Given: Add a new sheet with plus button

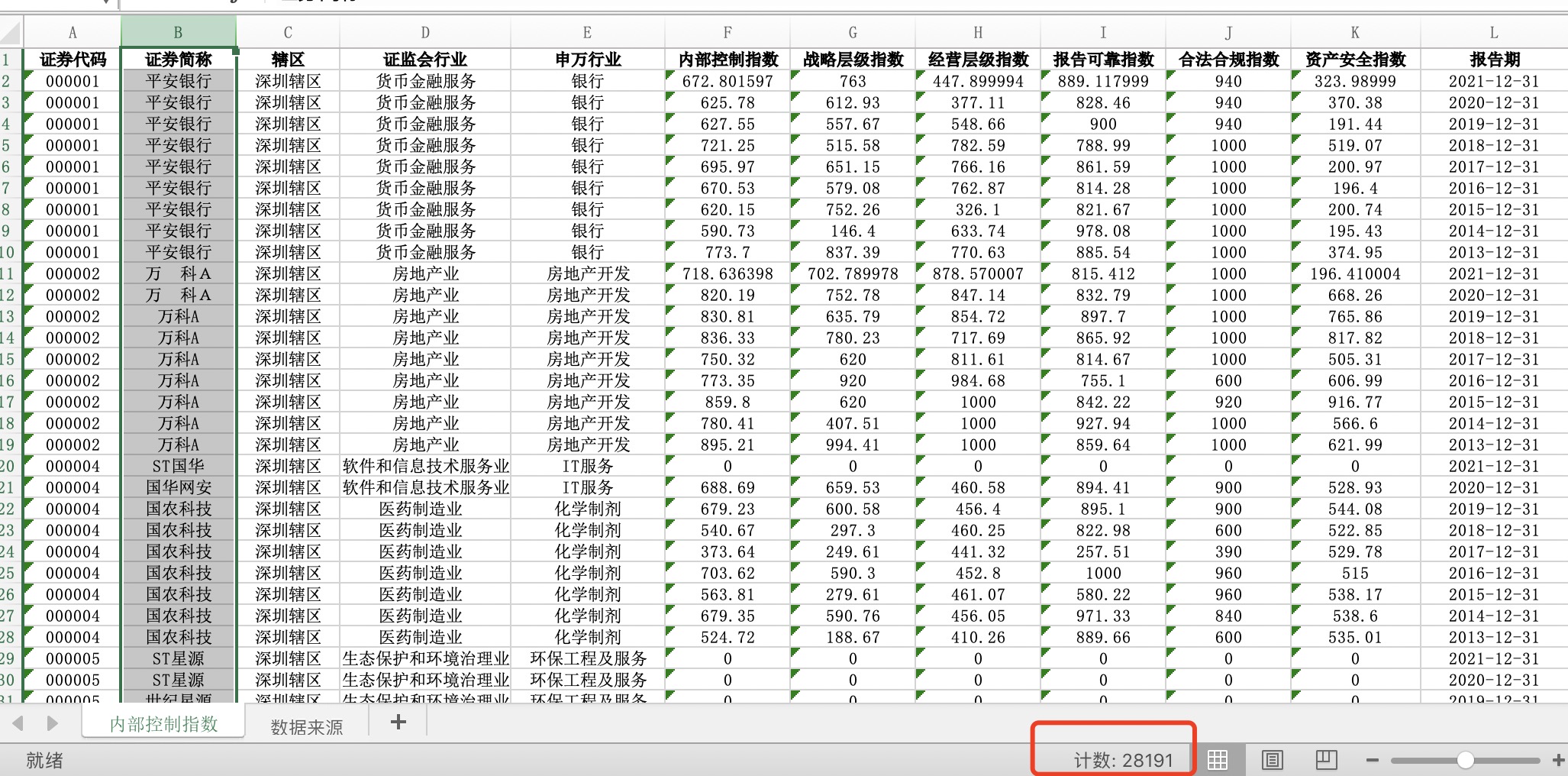Looking at the screenshot, I should [398, 722].
